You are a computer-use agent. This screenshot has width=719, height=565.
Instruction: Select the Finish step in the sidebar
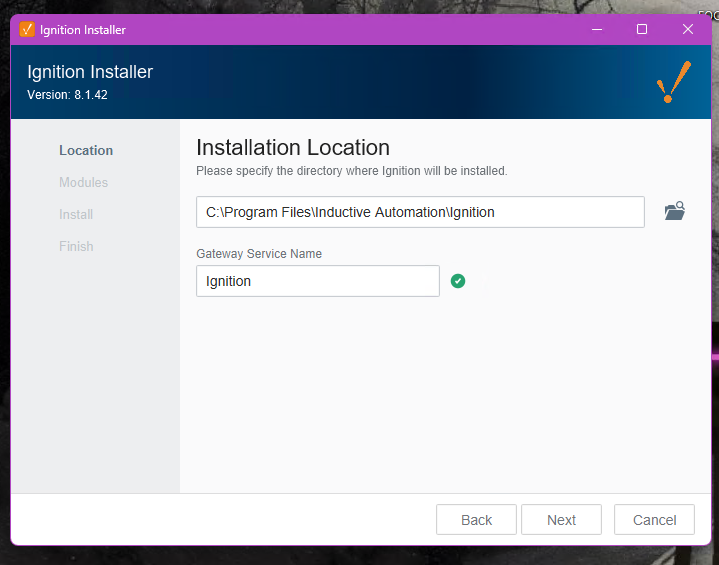coord(76,246)
